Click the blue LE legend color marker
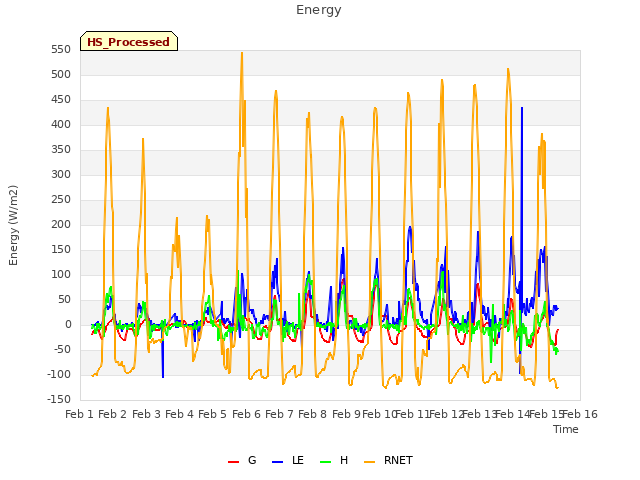 coord(277,462)
